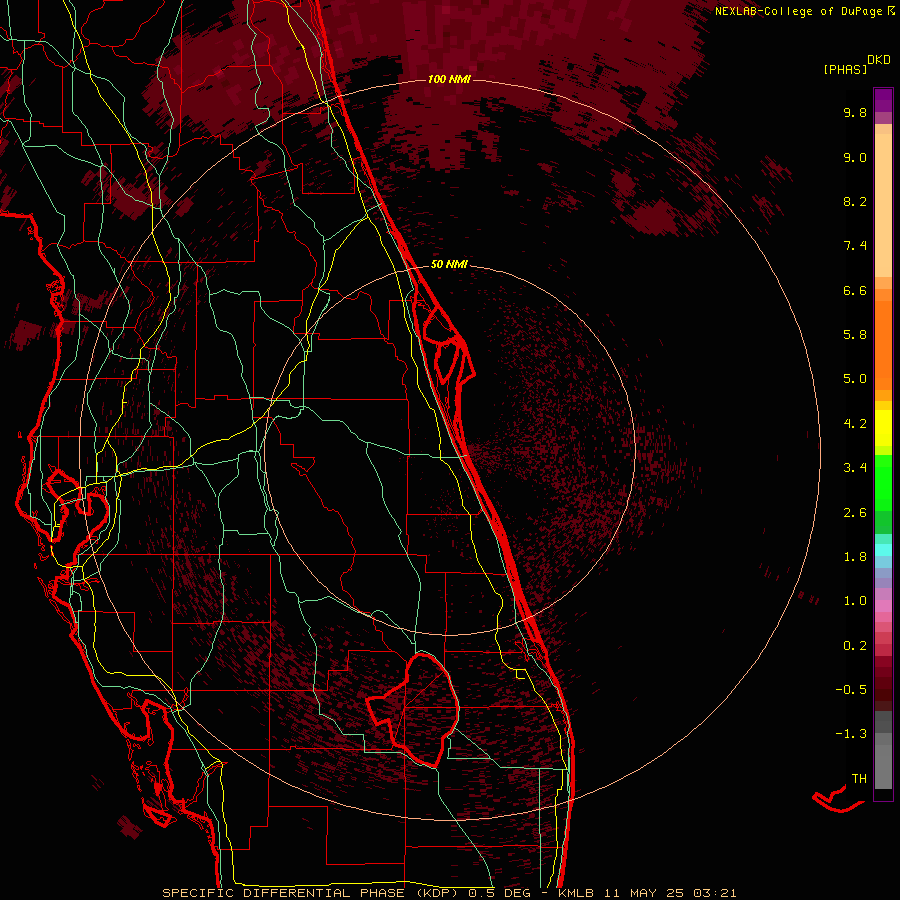
Task: Click the SPECIFIC DIFFERENTIAL PHASE (KDP) caption
Action: 311,893
